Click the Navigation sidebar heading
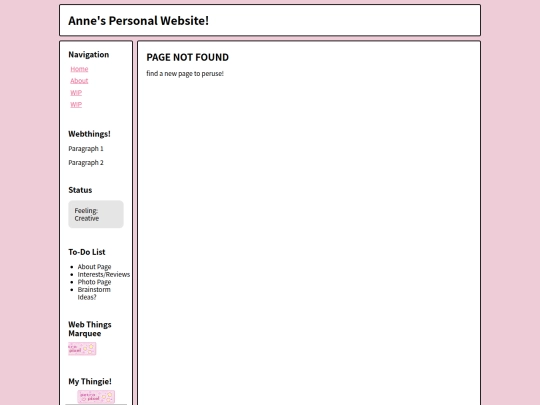Image resolution: width=540 pixels, height=405 pixels. (x=89, y=54)
